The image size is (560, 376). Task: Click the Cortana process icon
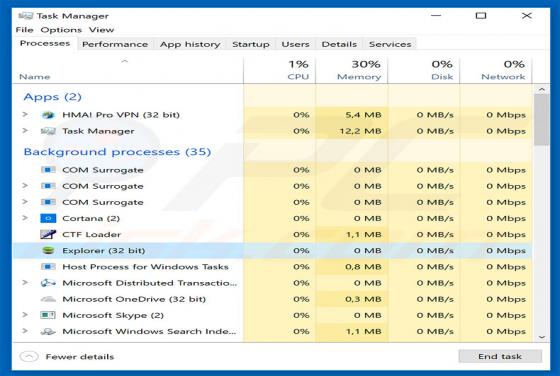tap(48, 218)
